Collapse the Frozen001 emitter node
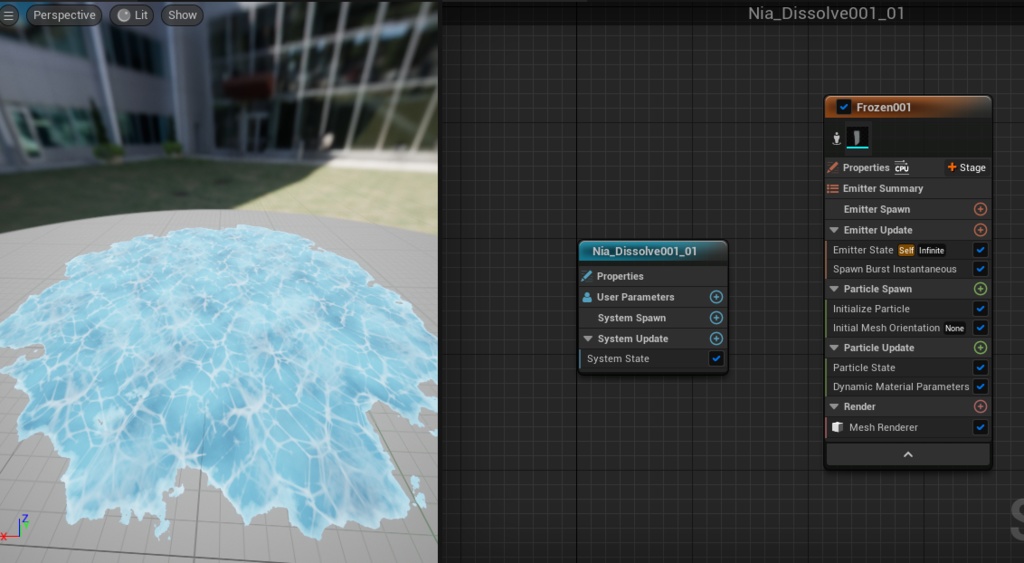Viewport: 1024px width, 563px height. [x=908, y=455]
